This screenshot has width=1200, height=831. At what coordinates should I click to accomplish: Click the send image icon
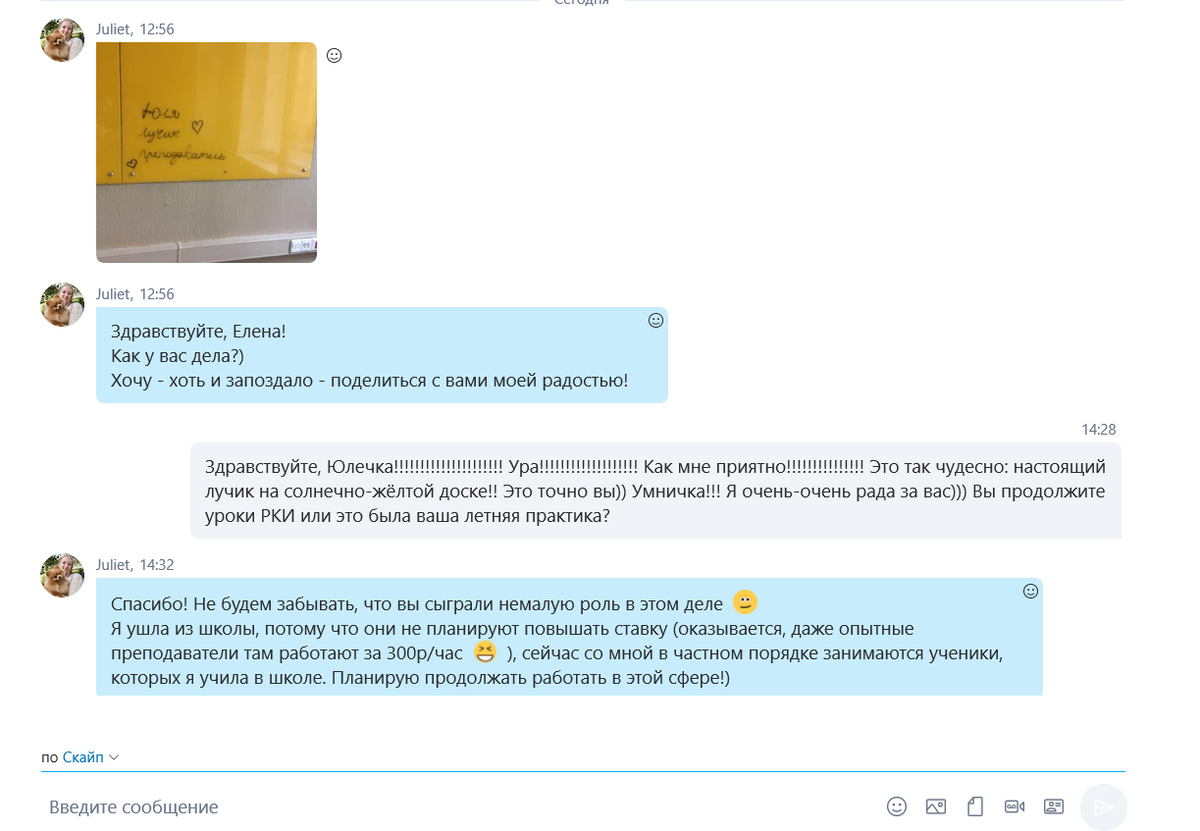936,806
